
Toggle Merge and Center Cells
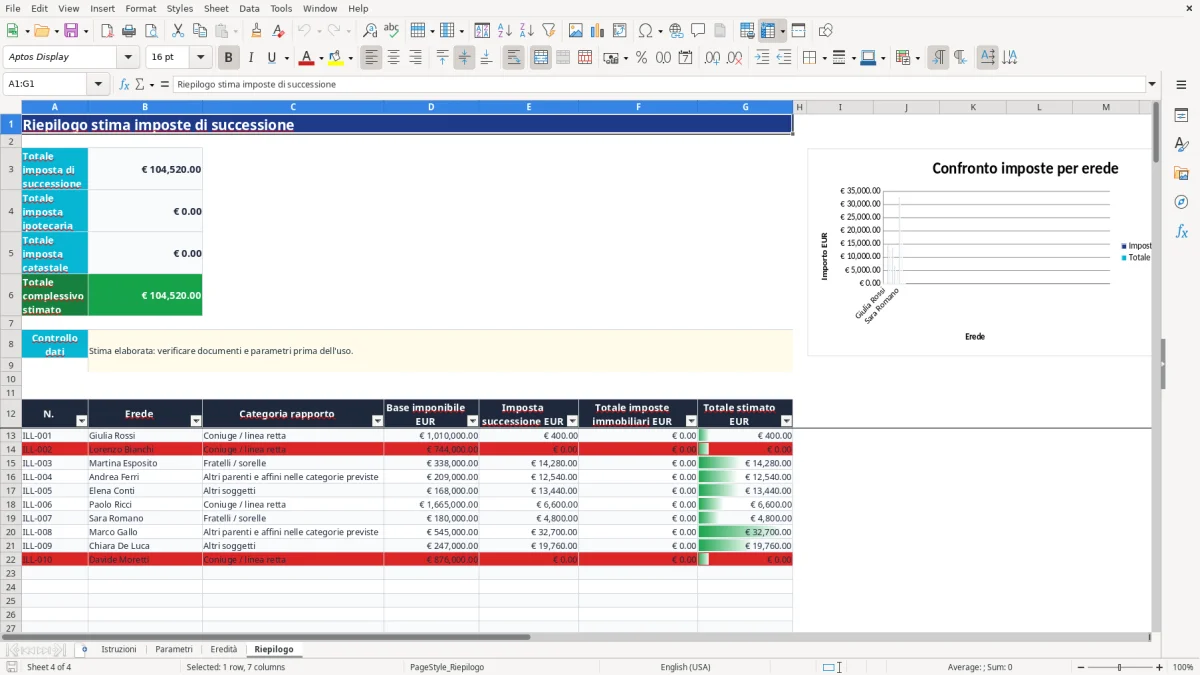click(x=541, y=58)
